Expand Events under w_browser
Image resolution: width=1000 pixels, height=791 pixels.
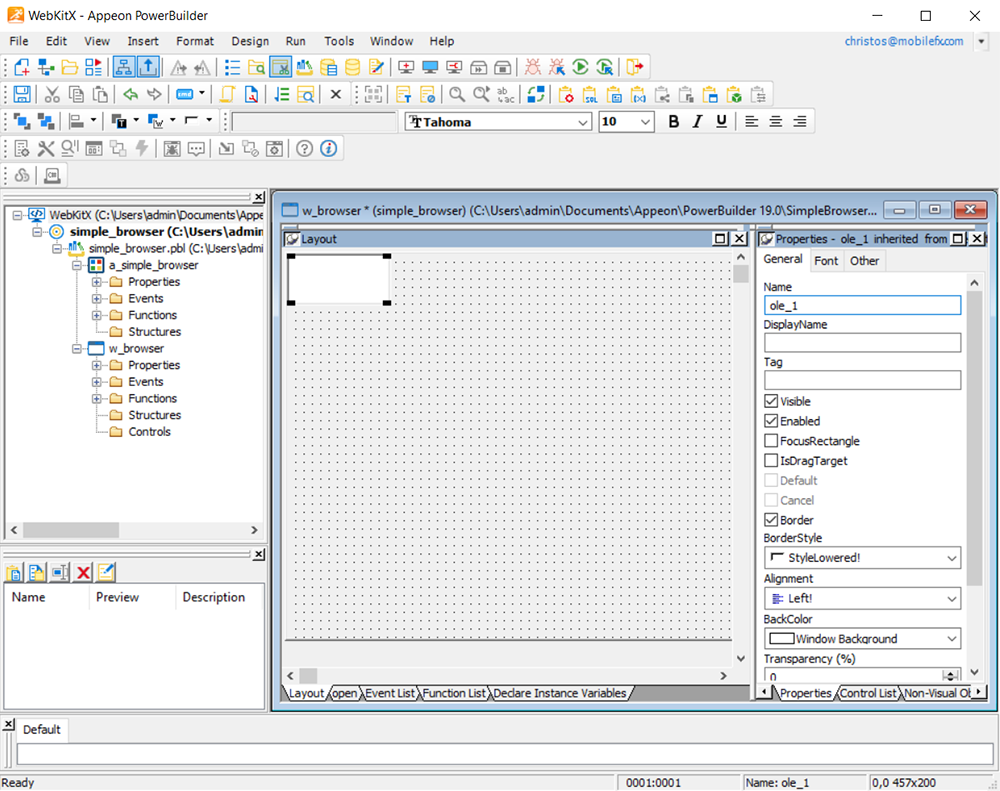(96, 381)
